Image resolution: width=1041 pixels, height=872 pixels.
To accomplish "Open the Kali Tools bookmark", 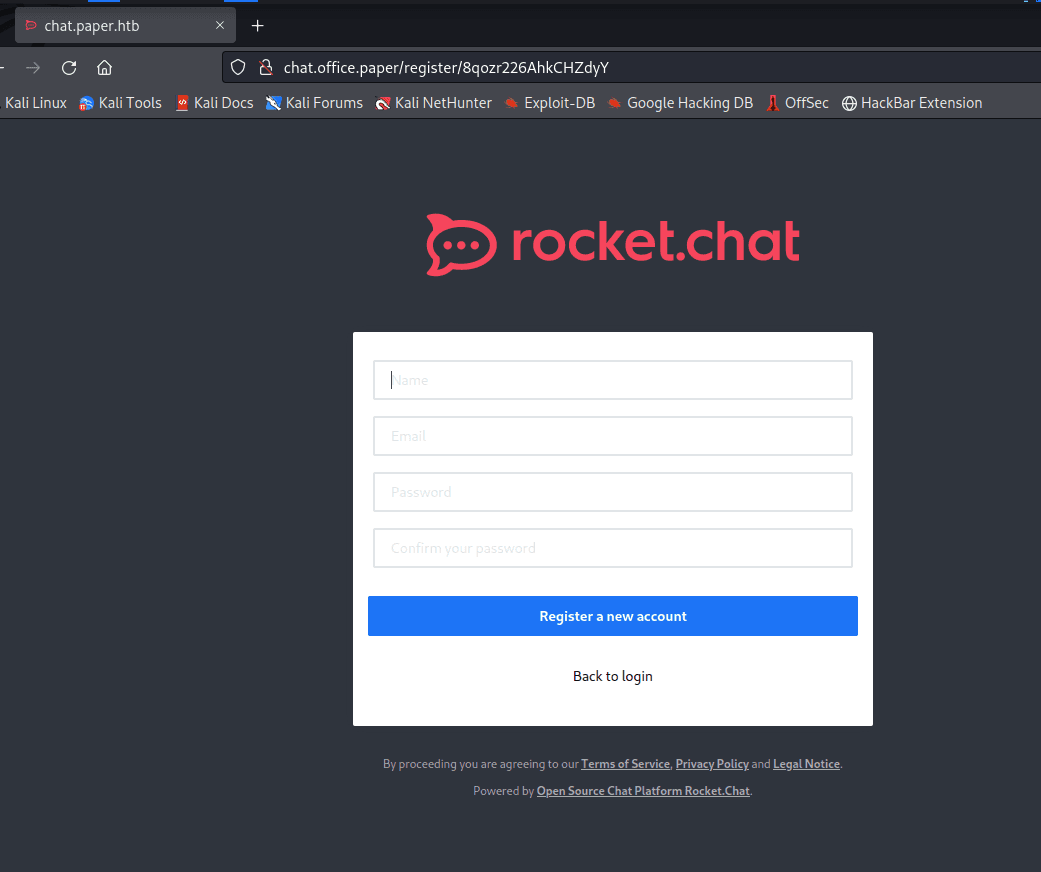I will pos(120,103).
